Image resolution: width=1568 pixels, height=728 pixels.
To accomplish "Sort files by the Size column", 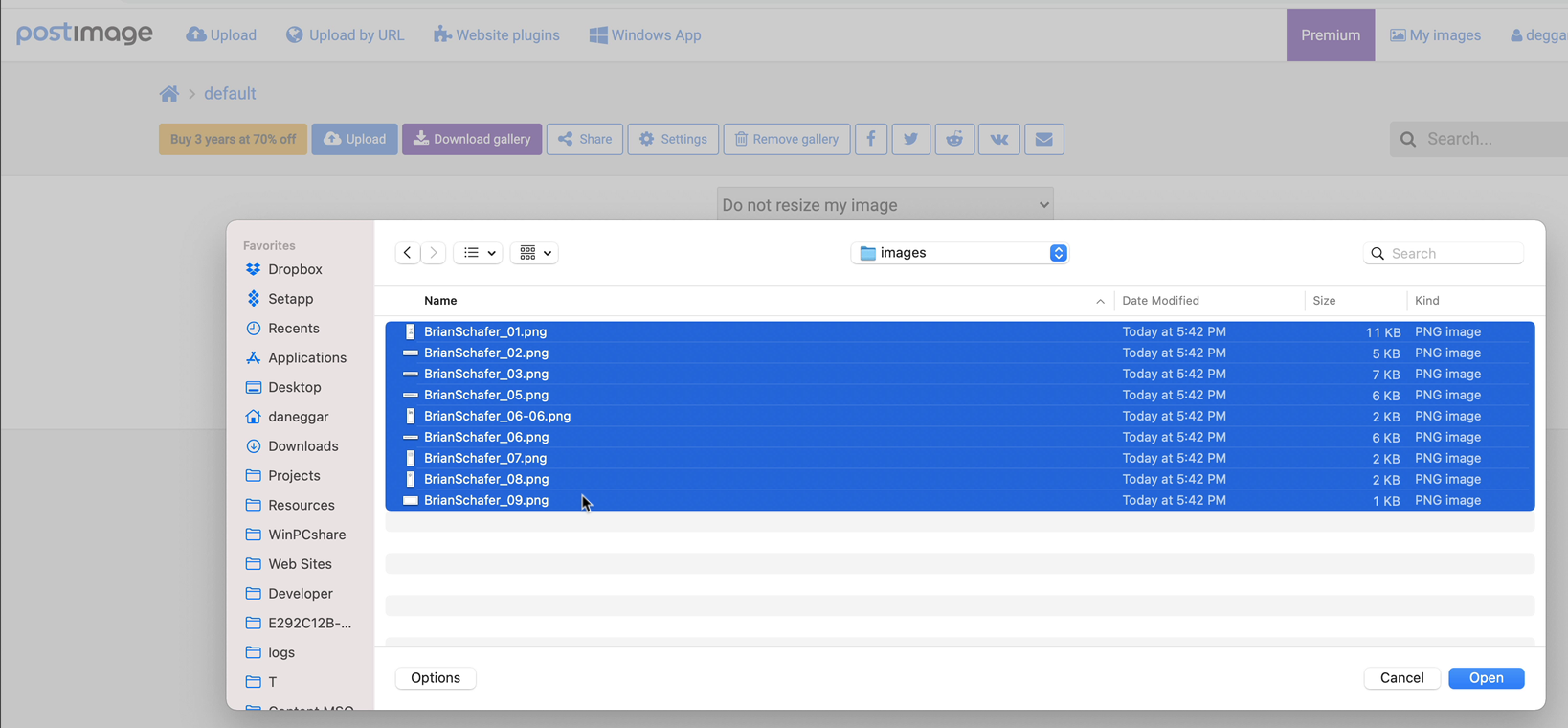I will tap(1324, 301).
